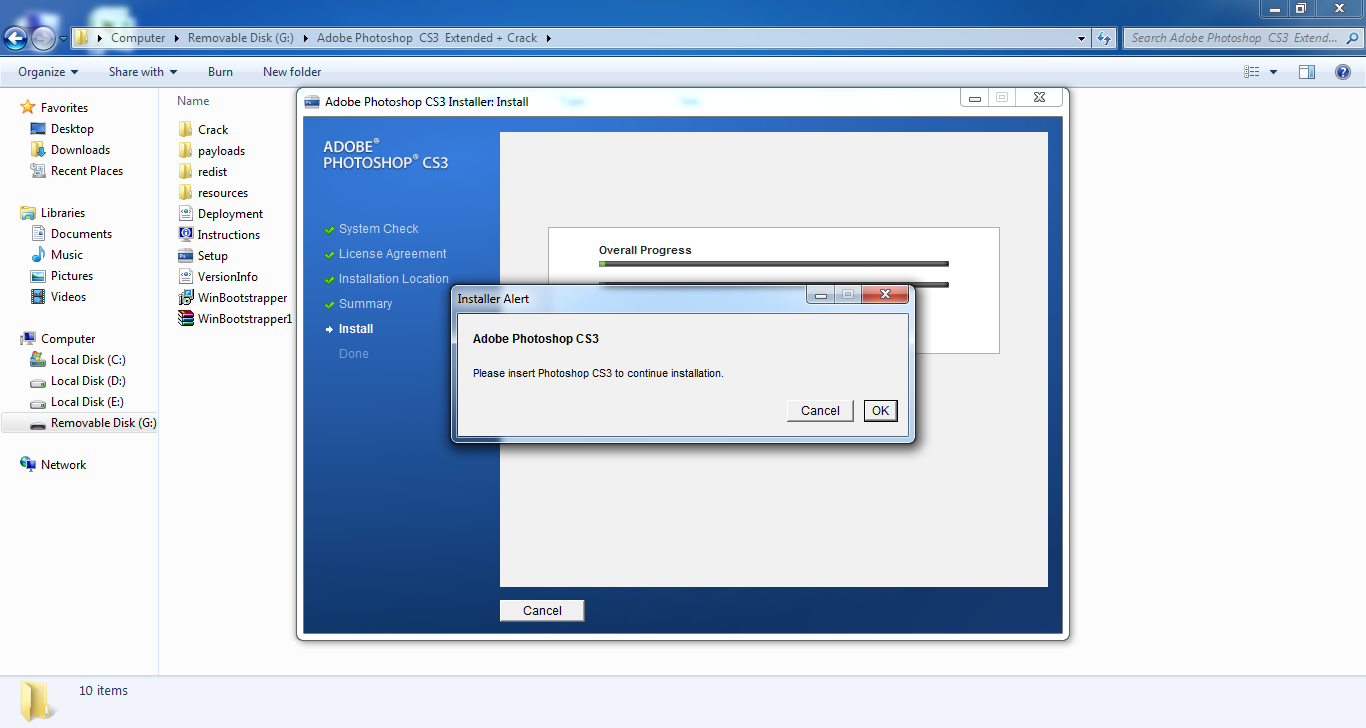Click the resources folder icon

pyautogui.click(x=185, y=192)
